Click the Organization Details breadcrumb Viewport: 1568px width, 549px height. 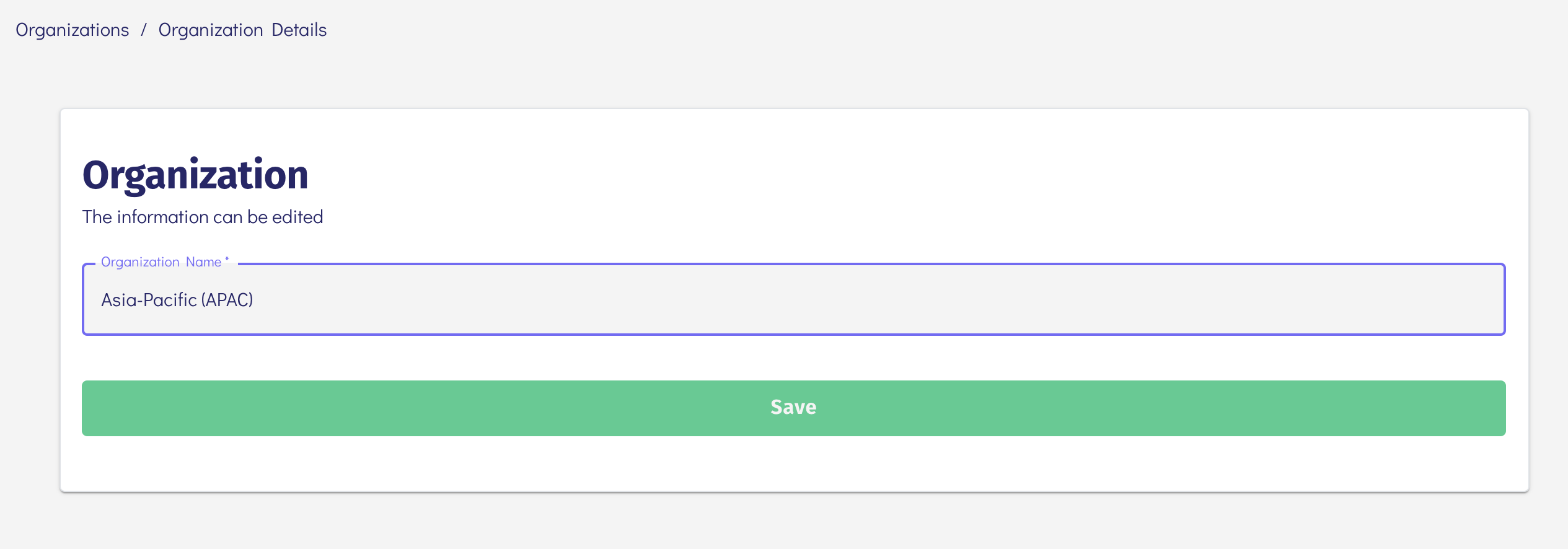point(242,30)
